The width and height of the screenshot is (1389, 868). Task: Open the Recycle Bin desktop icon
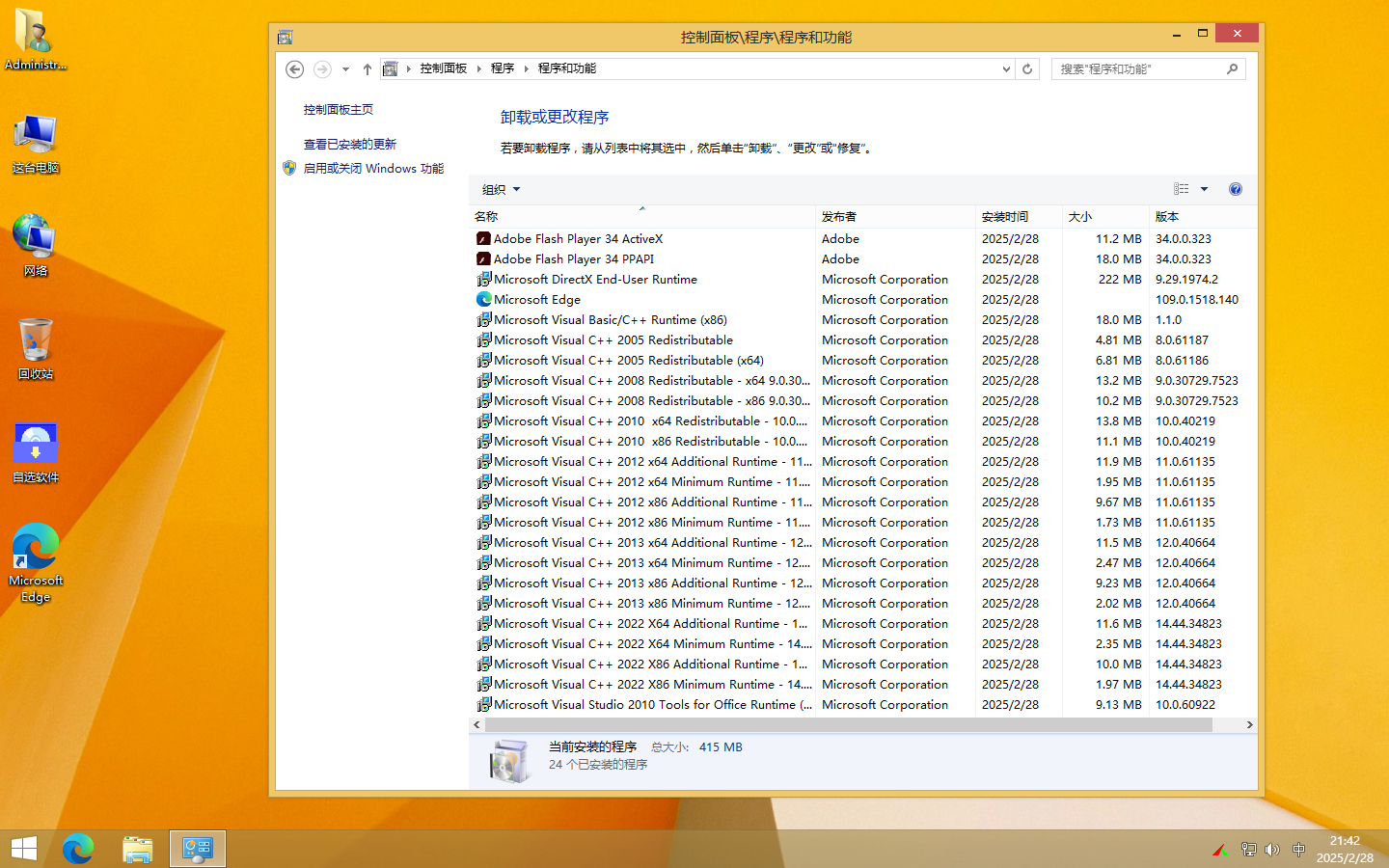[36, 348]
